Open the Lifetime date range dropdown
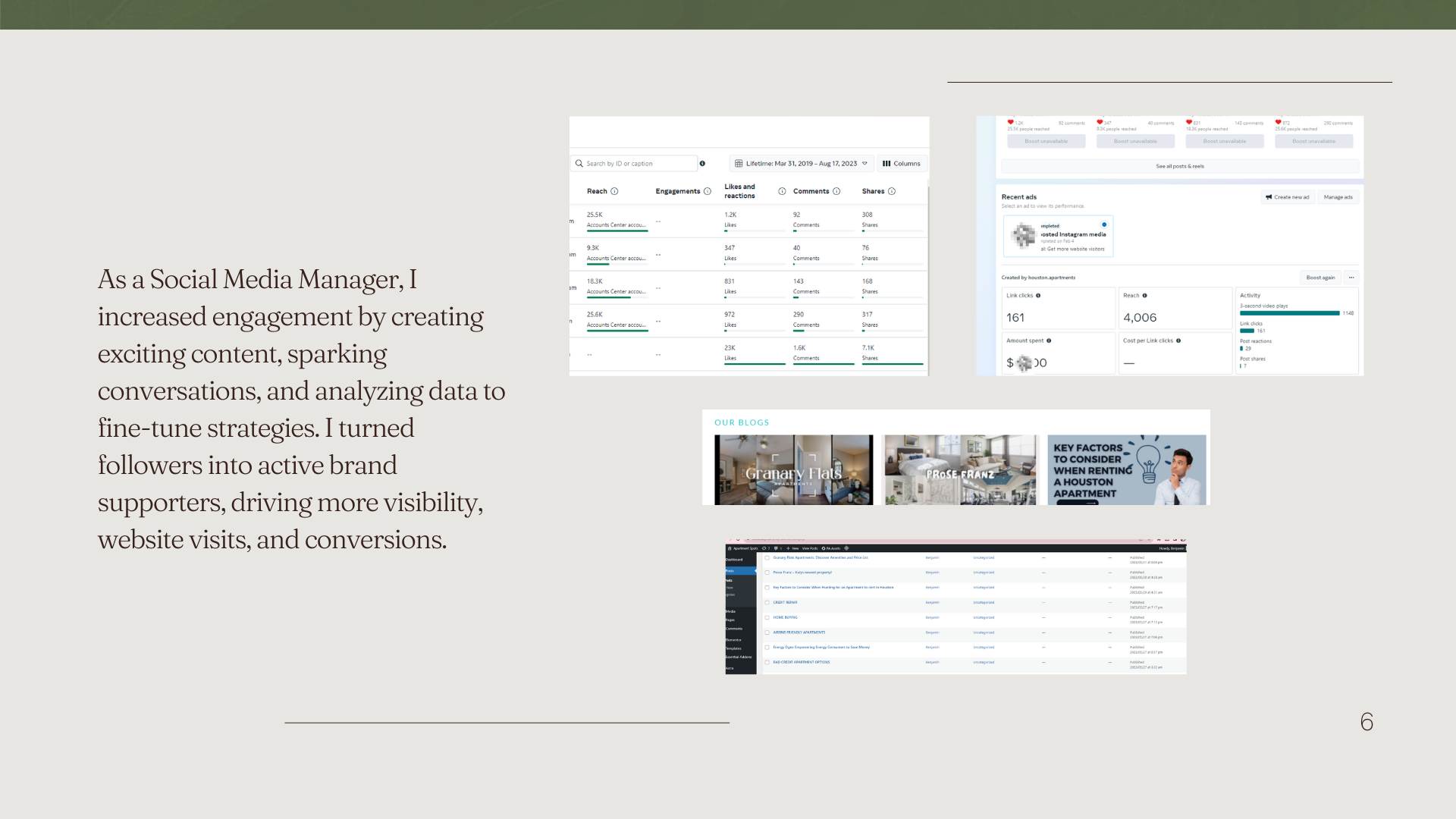1456x819 pixels. (x=802, y=164)
